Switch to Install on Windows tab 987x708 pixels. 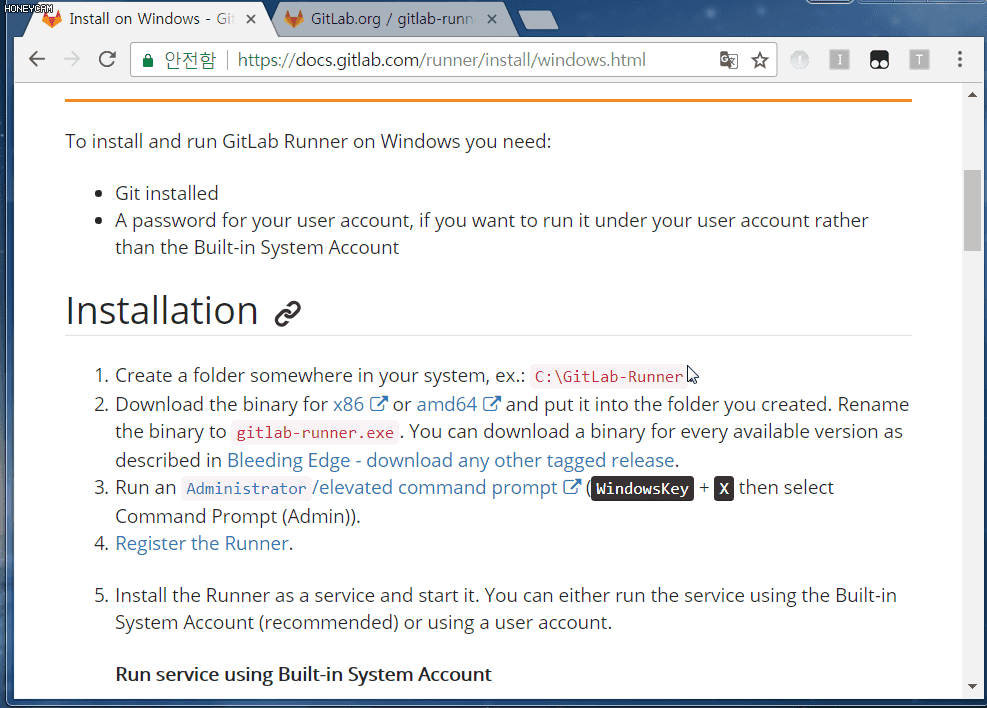pyautogui.click(x=148, y=19)
